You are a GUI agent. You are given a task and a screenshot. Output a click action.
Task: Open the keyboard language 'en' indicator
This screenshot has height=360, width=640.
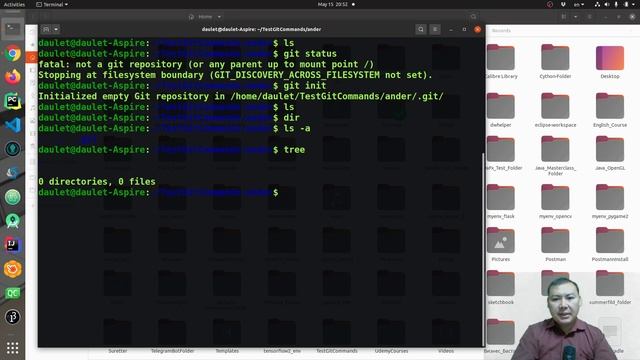(579, 4)
